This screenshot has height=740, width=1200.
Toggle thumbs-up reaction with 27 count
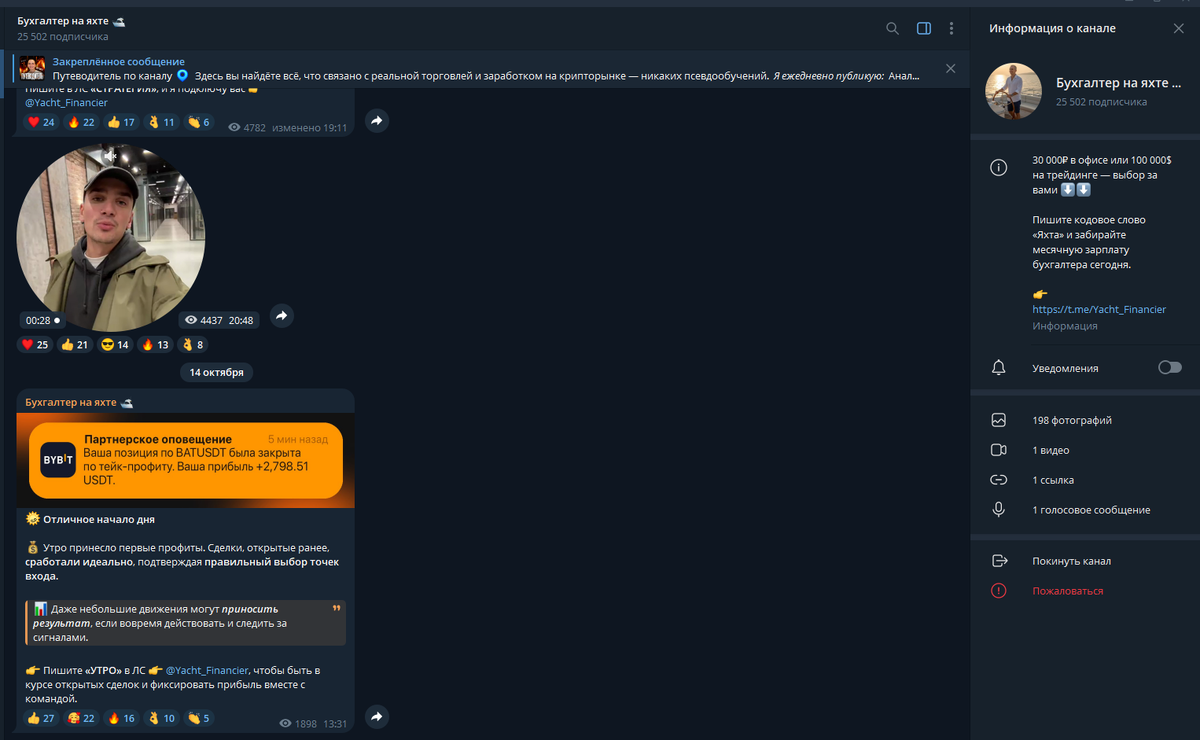(41, 718)
